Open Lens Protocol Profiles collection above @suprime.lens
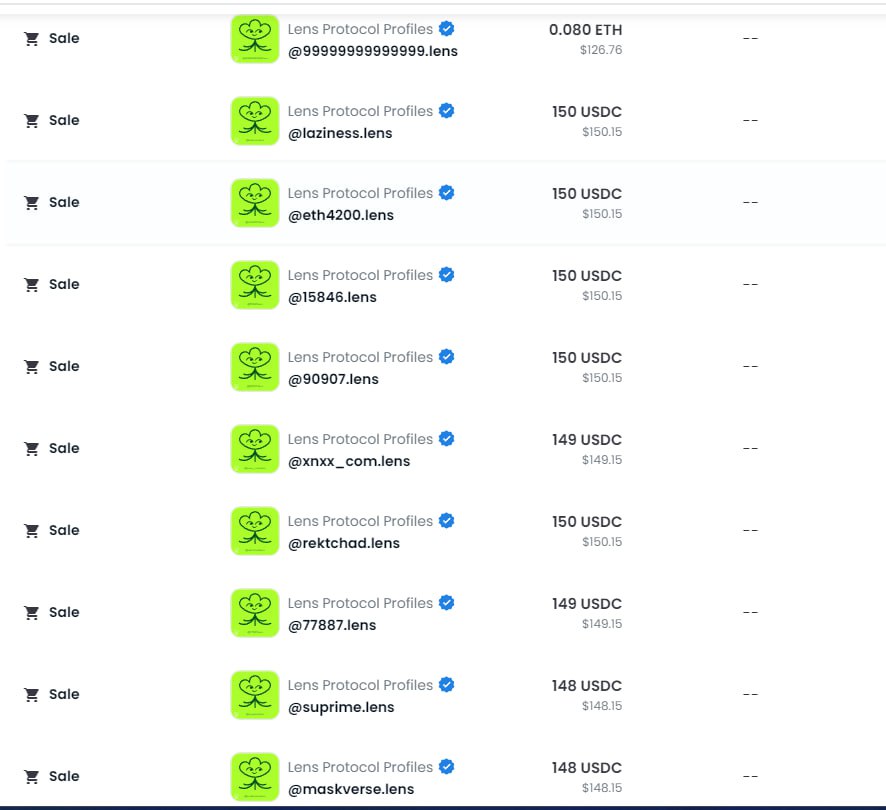 click(x=361, y=685)
